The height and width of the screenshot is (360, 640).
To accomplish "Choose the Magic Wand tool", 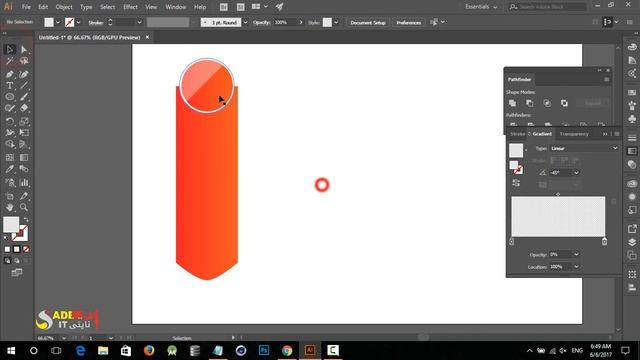I will tap(10, 61).
